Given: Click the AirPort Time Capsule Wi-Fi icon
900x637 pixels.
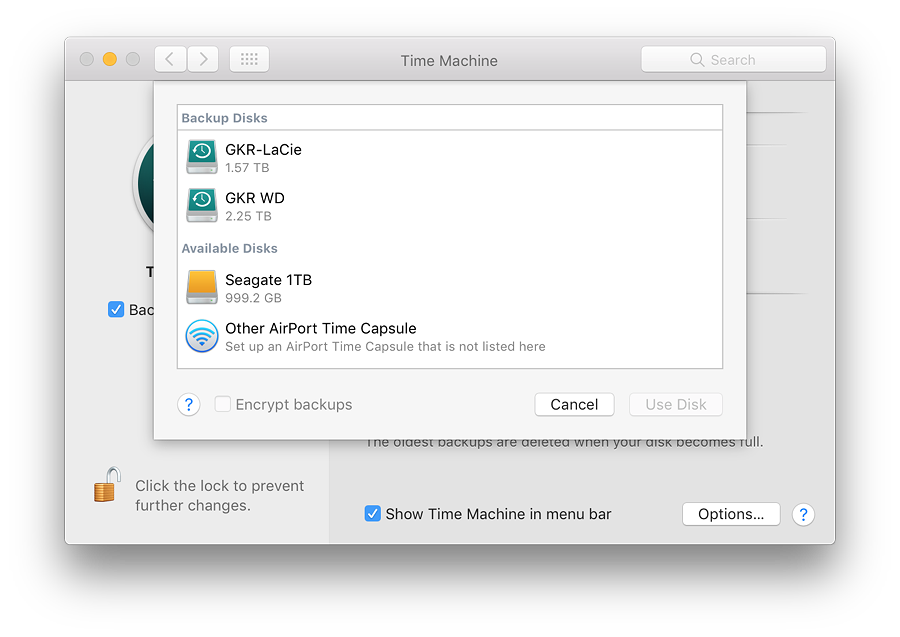Looking at the screenshot, I should point(202,336).
